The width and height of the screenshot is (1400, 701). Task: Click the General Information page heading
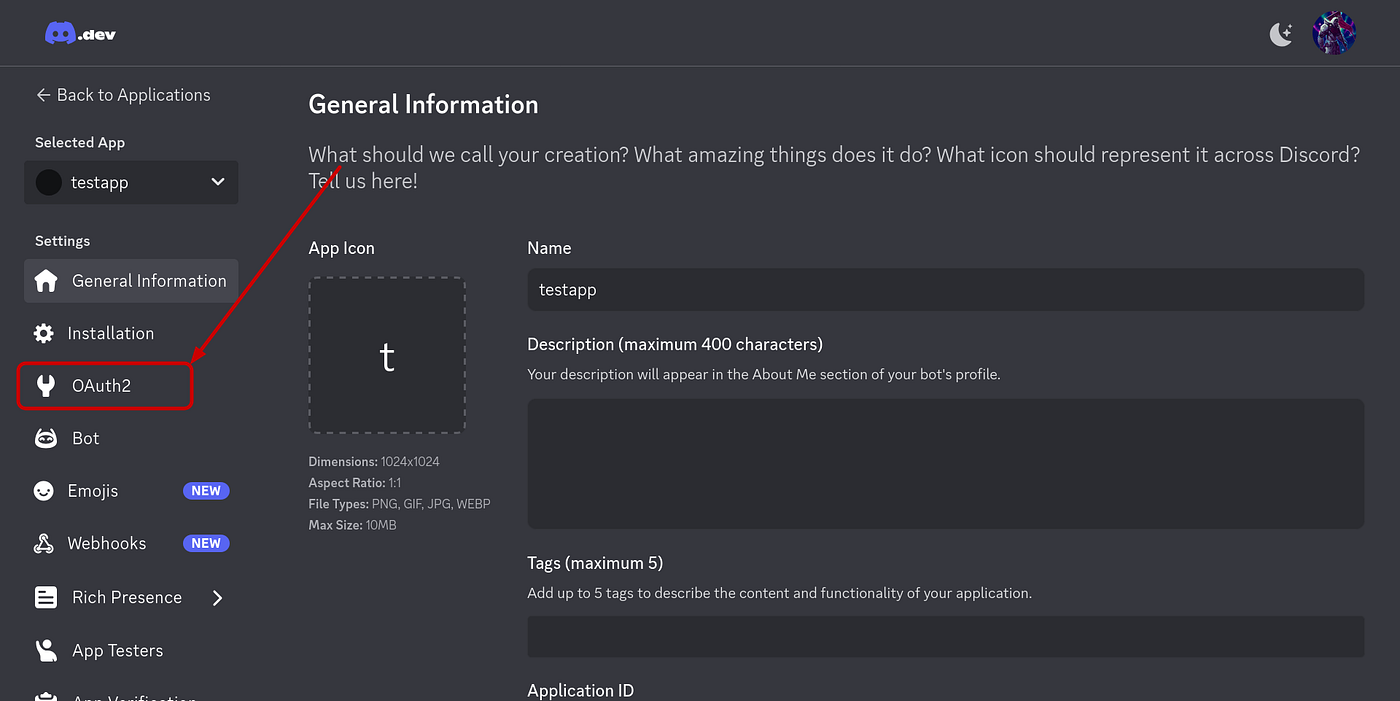423,104
